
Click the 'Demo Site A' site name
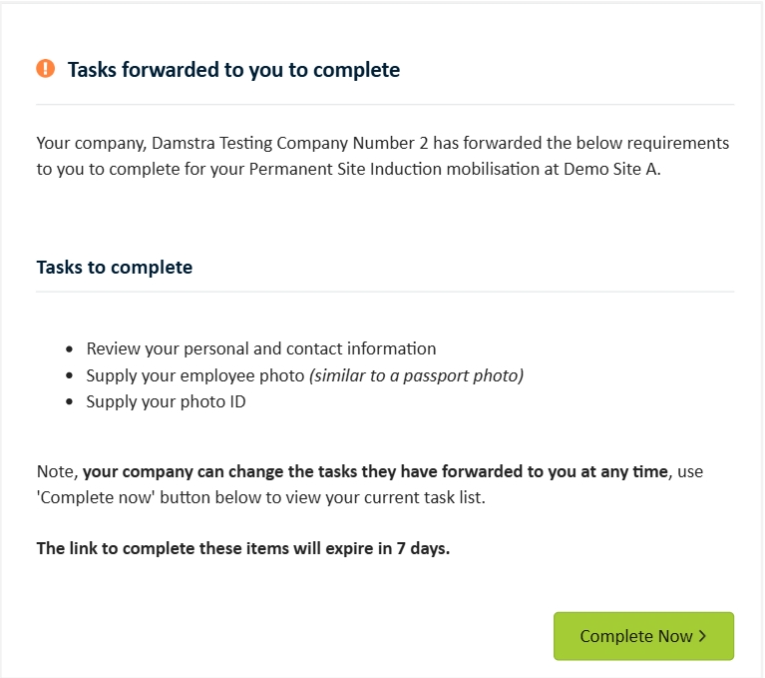pyautogui.click(x=610, y=169)
